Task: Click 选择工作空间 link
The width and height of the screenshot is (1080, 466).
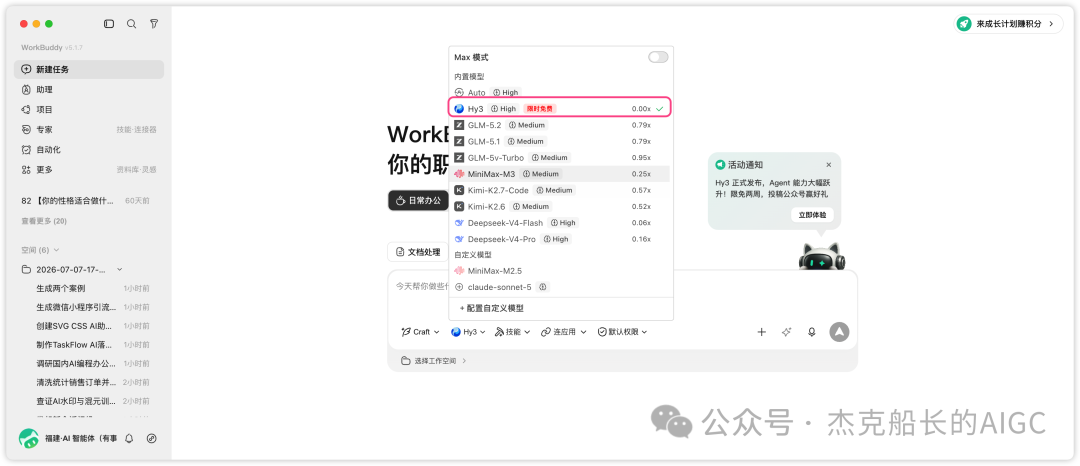Action: [x=434, y=361]
